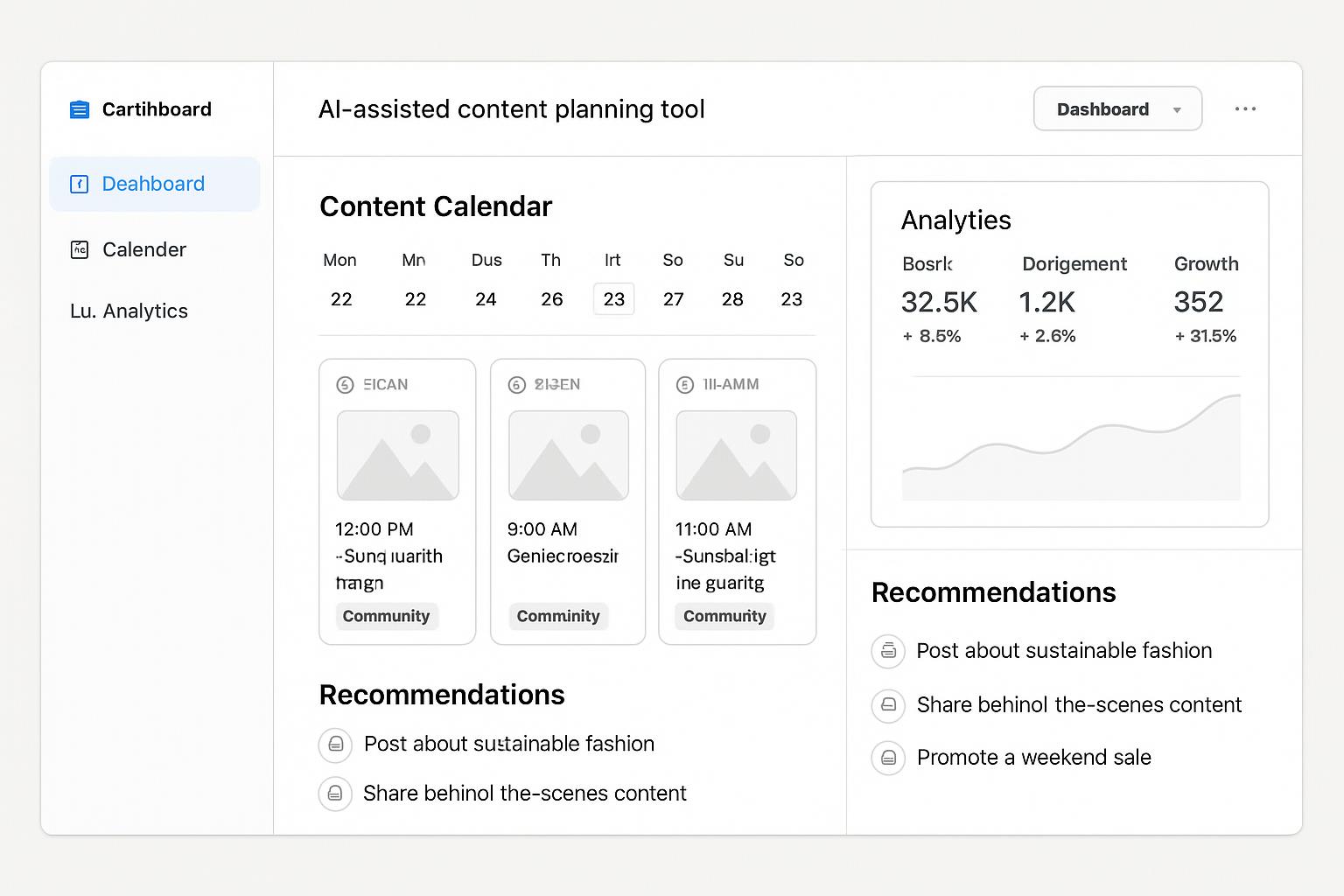The width and height of the screenshot is (1344, 896).
Task: Click clock icon on EICAN card
Action: 345,385
